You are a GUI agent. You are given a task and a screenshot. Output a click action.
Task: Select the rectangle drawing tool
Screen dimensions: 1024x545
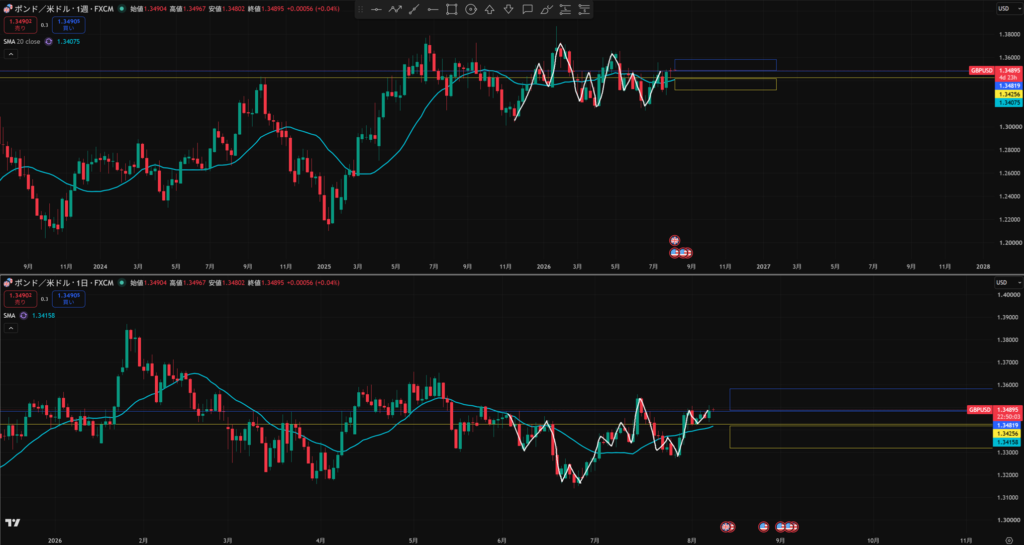[x=451, y=9]
